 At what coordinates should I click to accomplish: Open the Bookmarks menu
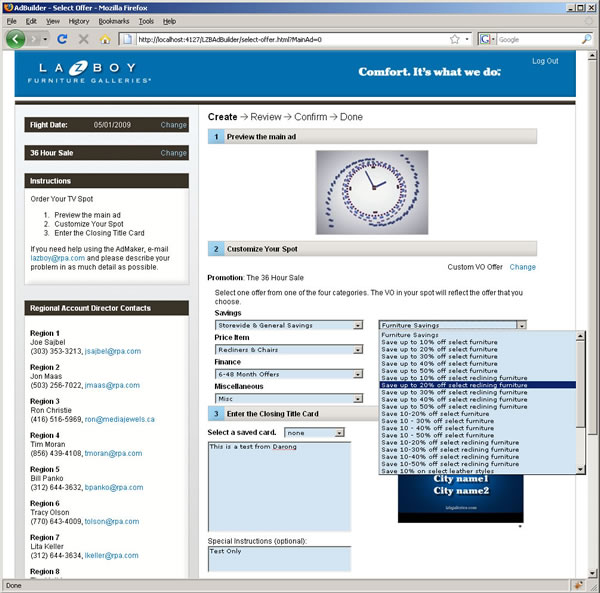113,20
